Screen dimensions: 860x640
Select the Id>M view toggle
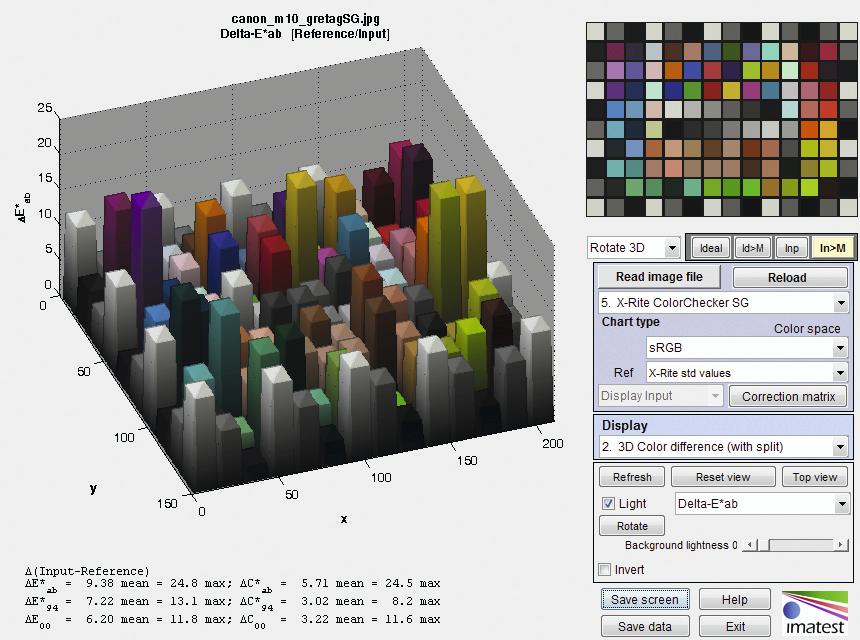coord(752,248)
